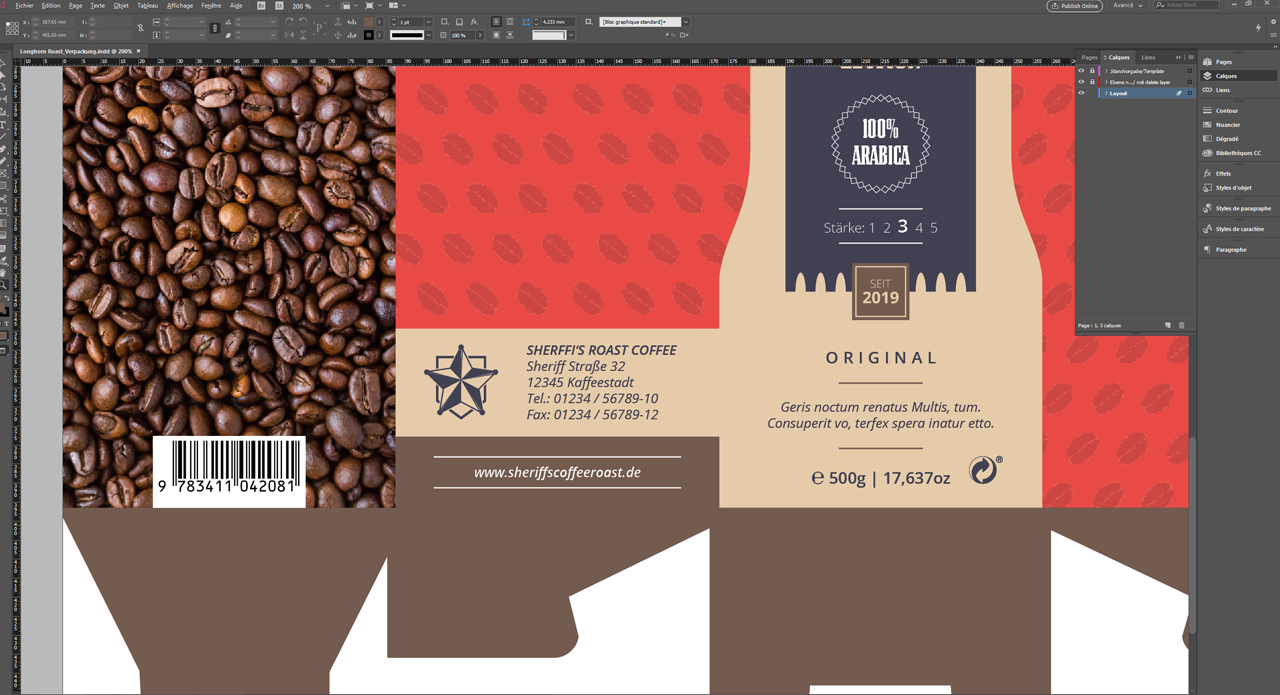Click the Y position field
Viewport: 1280px width, 695px height.
coord(56,35)
